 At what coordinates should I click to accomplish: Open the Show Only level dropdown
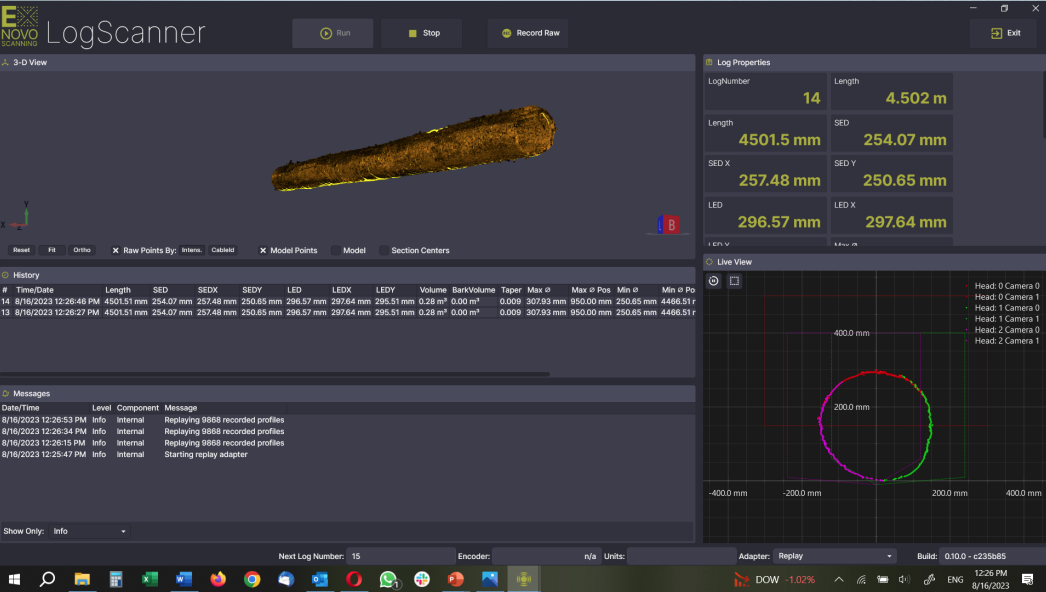[90, 531]
